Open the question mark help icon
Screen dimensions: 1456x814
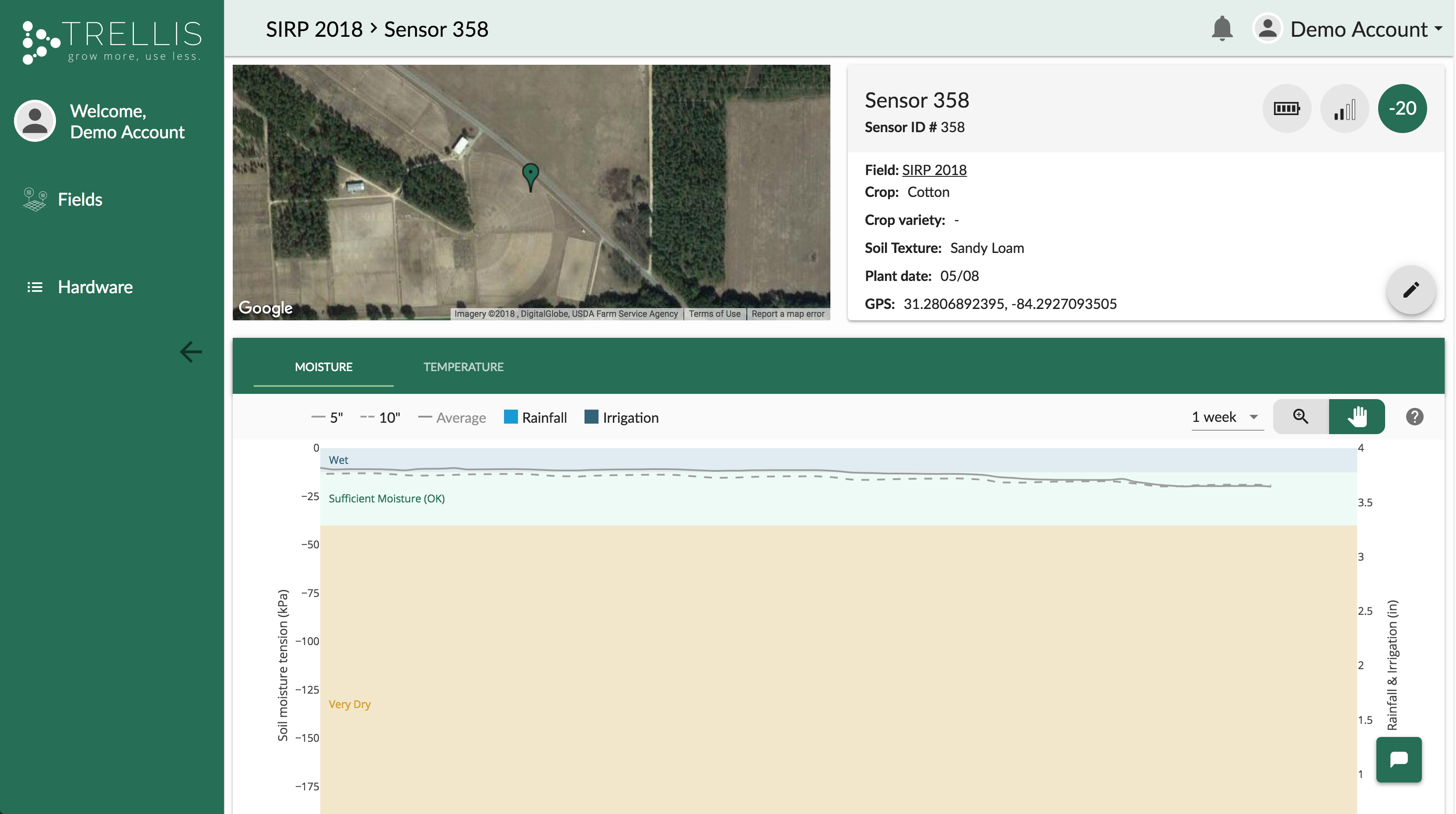1414,417
